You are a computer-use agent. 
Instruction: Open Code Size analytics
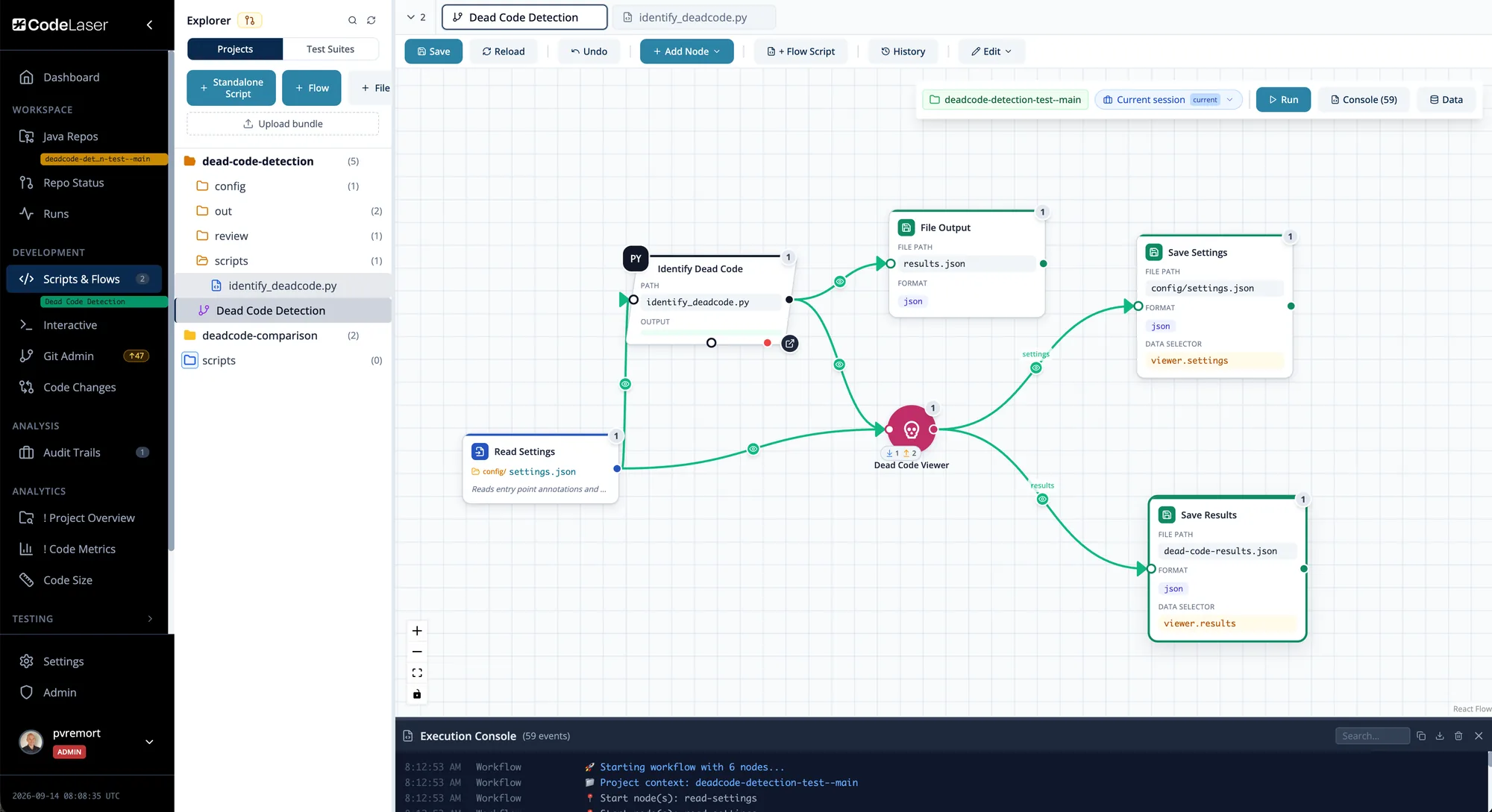[x=68, y=580]
